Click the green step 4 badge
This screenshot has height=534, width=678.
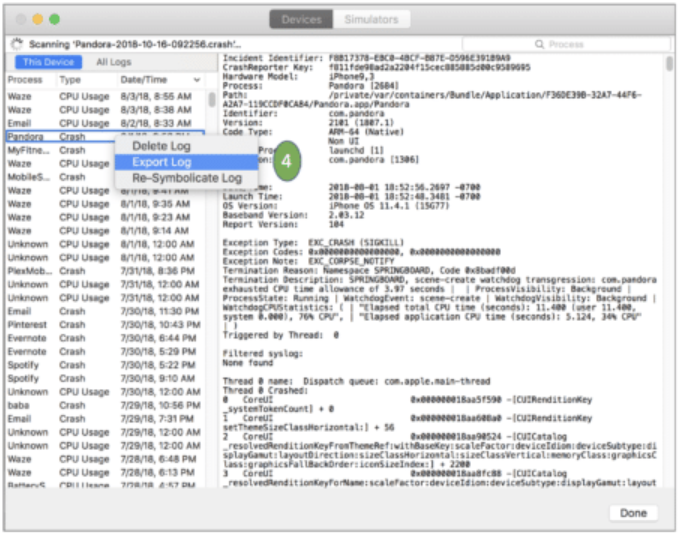(x=286, y=161)
